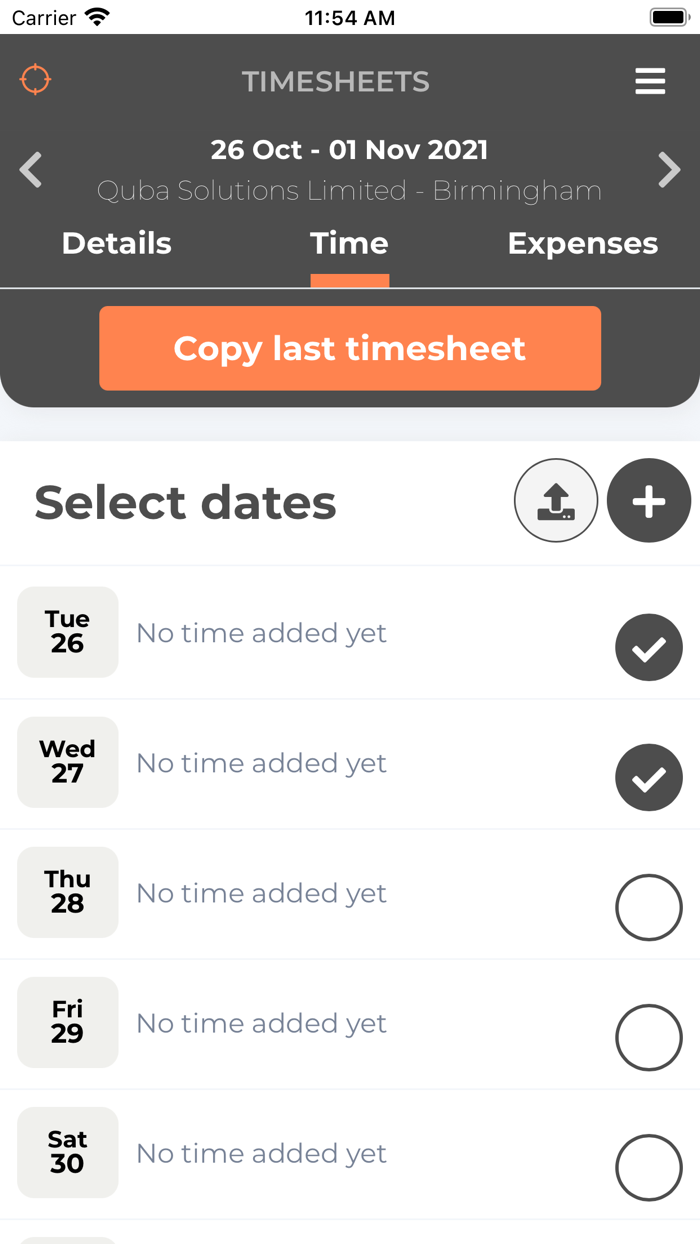Screen dimensions: 700x1244
Task: Tap the Copy last timesheet button
Action: 350,348
